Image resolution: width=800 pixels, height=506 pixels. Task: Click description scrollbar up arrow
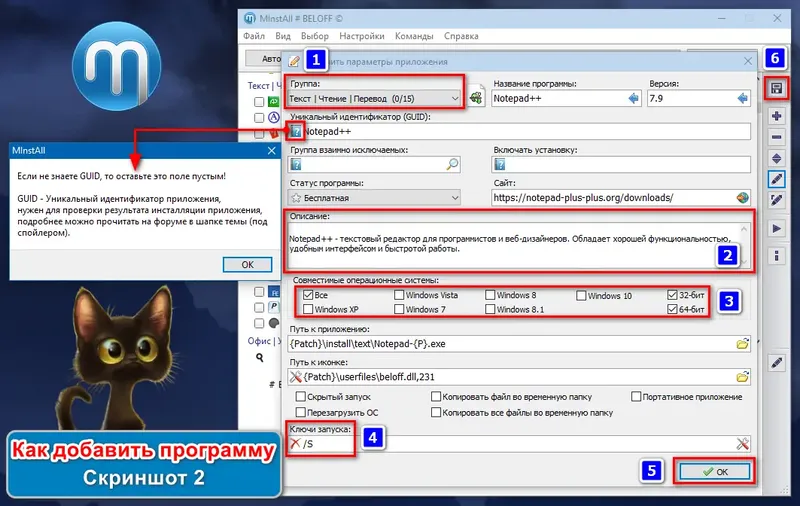coord(744,230)
